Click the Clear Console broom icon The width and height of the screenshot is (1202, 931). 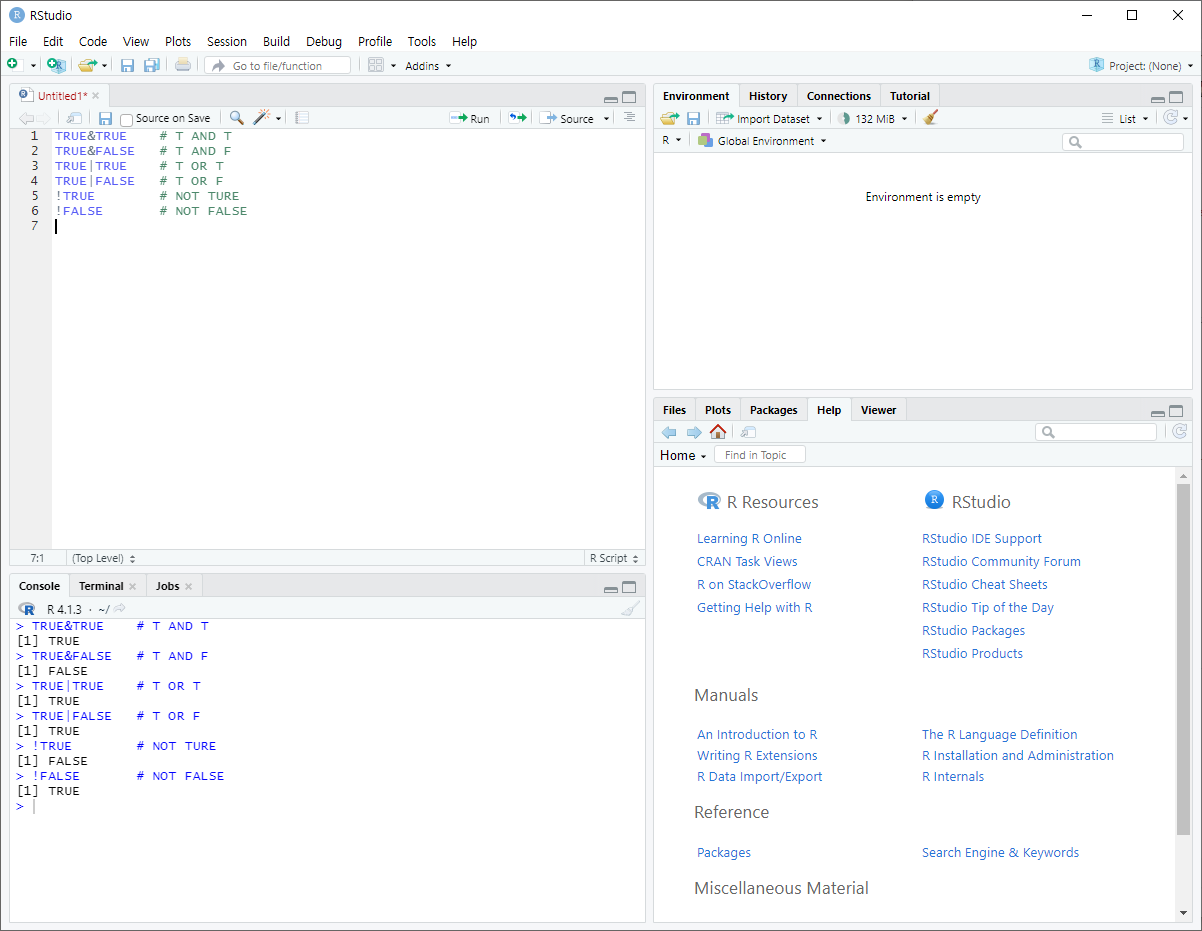630,609
